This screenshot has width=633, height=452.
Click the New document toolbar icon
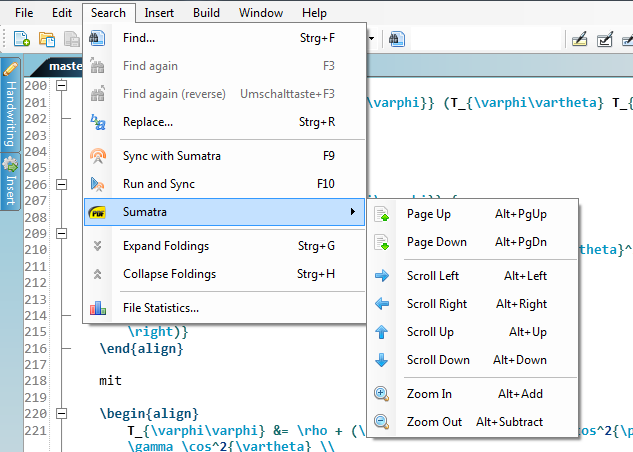point(22,39)
